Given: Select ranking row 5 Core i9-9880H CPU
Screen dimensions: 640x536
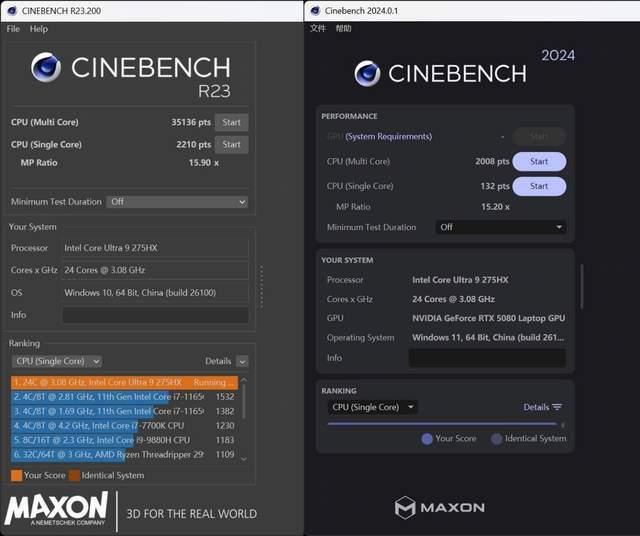Looking at the screenshot, I should [124, 440].
